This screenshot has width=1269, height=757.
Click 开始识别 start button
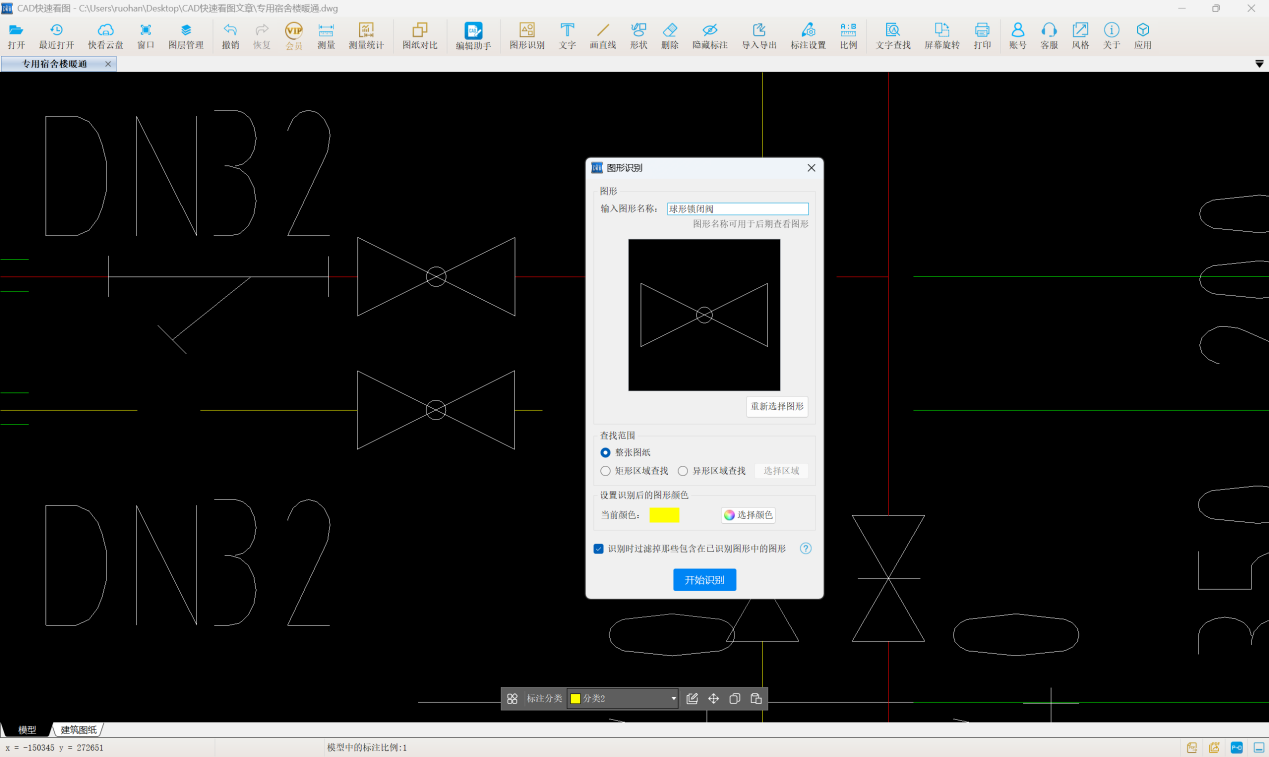pos(705,580)
